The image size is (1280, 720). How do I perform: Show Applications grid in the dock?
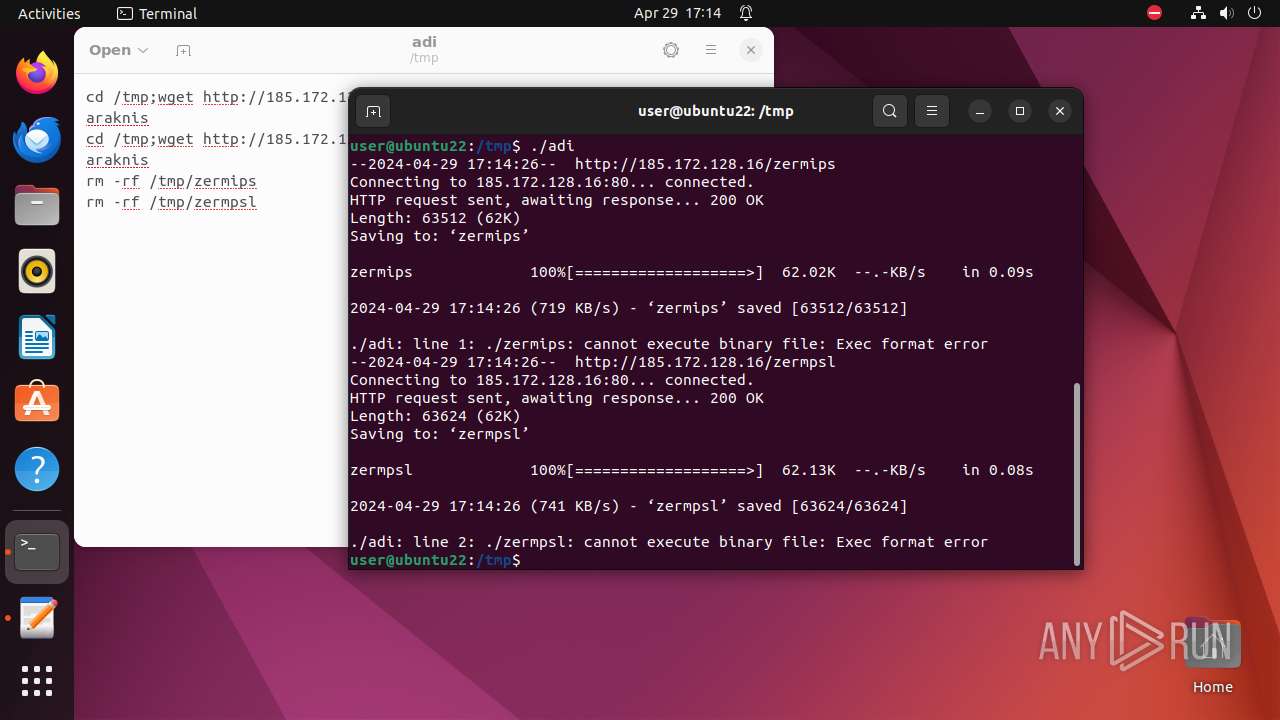(x=37, y=681)
